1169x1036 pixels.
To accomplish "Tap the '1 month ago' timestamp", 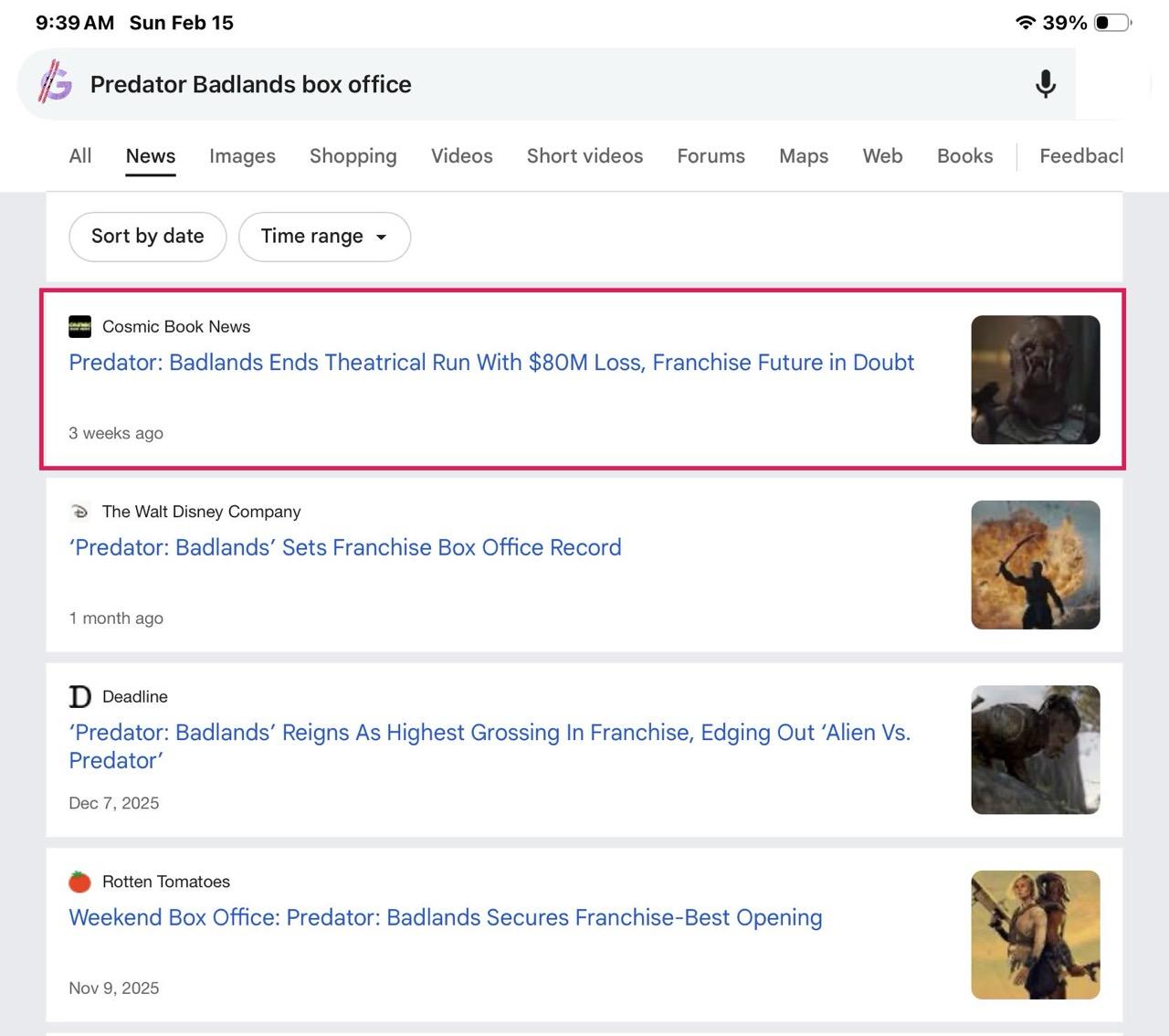I will point(116,618).
